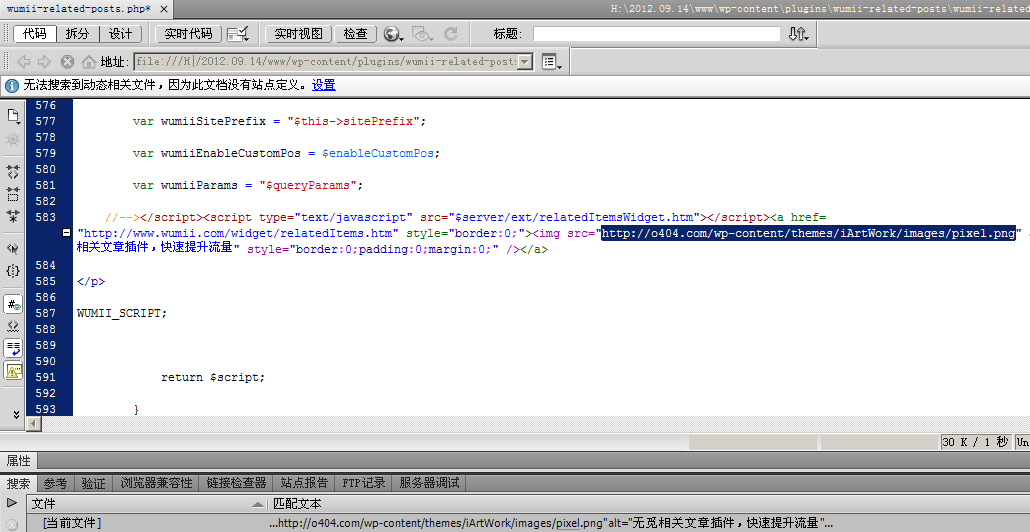Select [当前文件] search result row
The width and height of the screenshot is (1030, 532).
coord(528,523)
